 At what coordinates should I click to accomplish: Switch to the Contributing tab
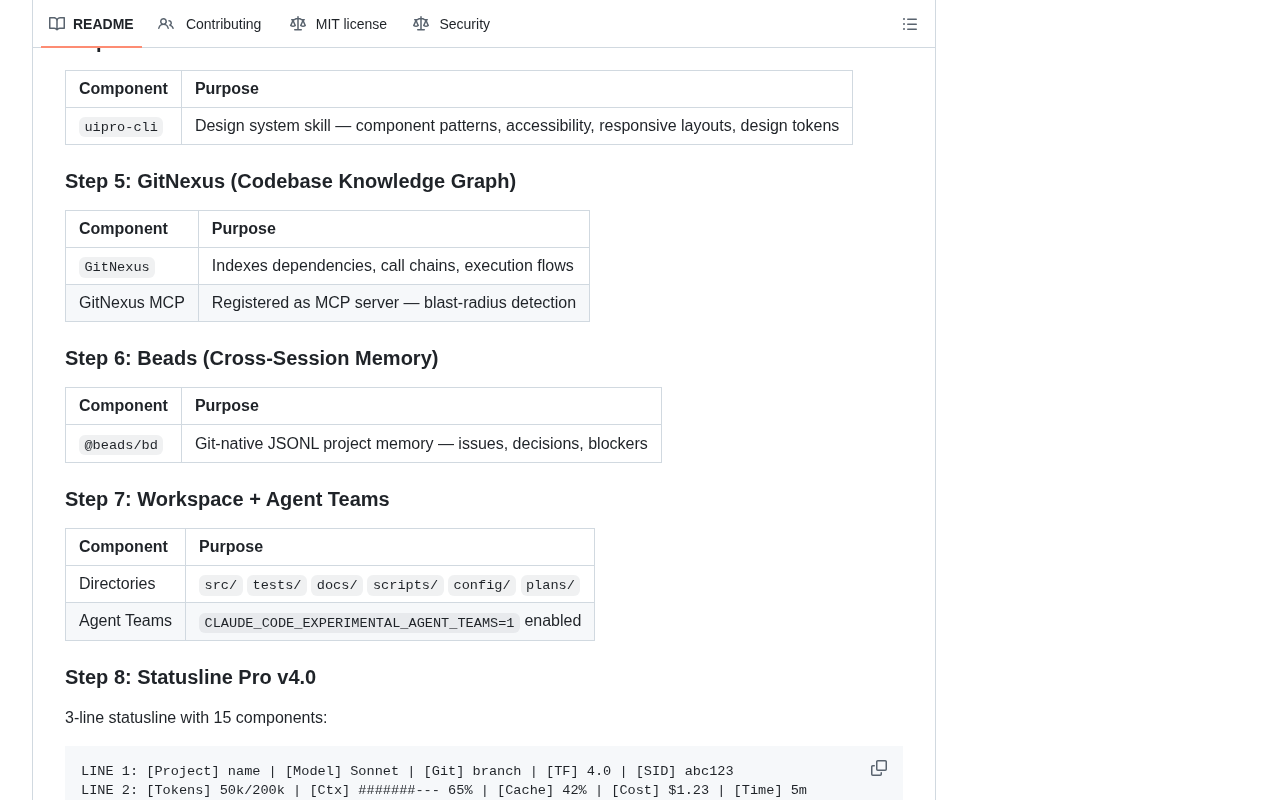(x=210, y=24)
